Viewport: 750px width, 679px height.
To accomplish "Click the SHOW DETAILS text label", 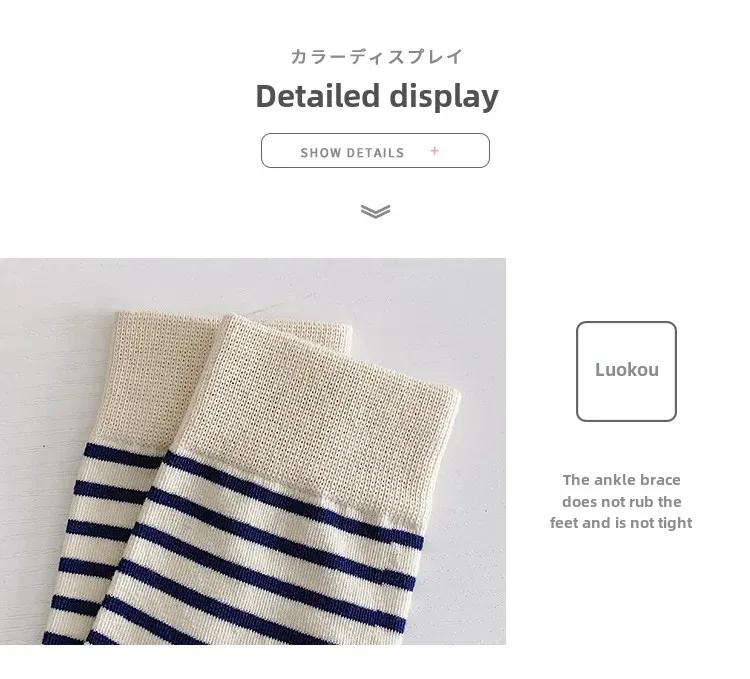I will click(x=353, y=153).
